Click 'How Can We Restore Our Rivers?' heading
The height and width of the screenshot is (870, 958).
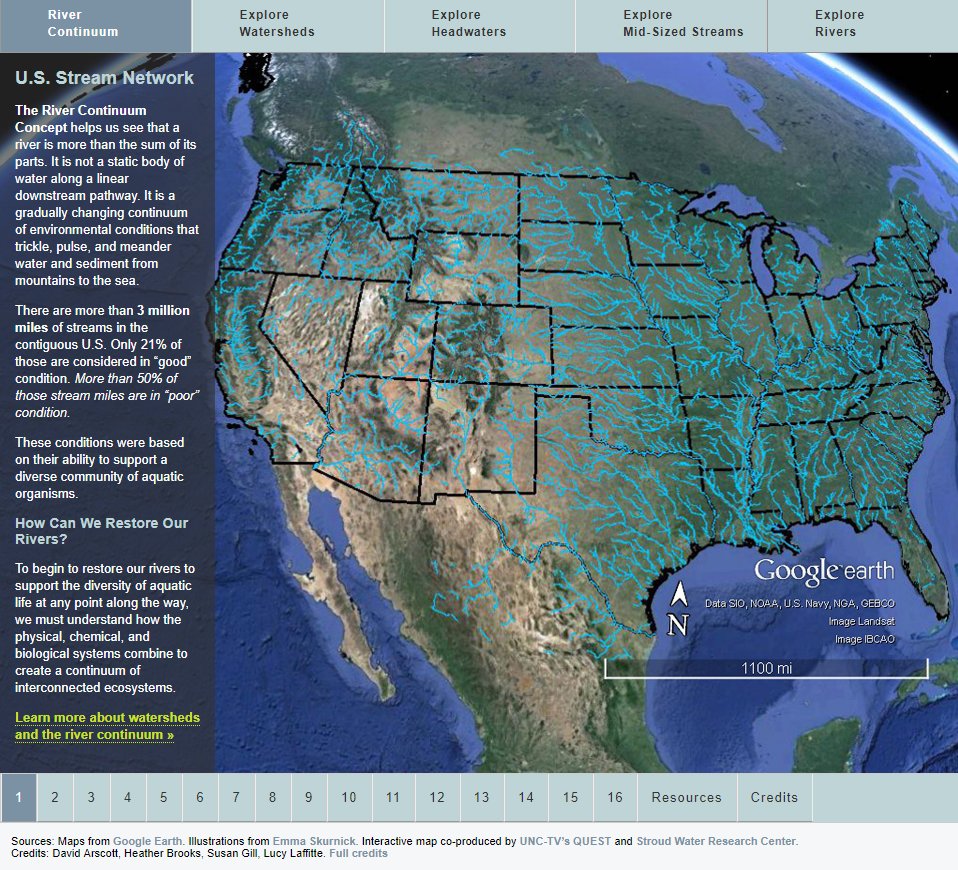click(101, 531)
